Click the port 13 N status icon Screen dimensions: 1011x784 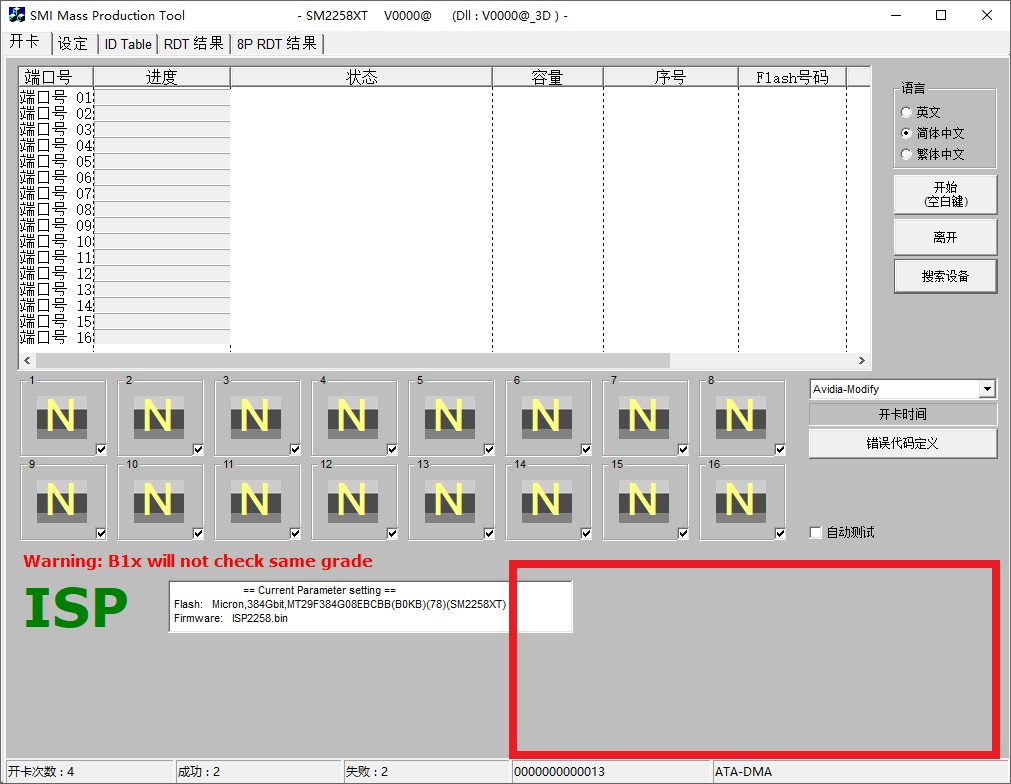(x=449, y=500)
